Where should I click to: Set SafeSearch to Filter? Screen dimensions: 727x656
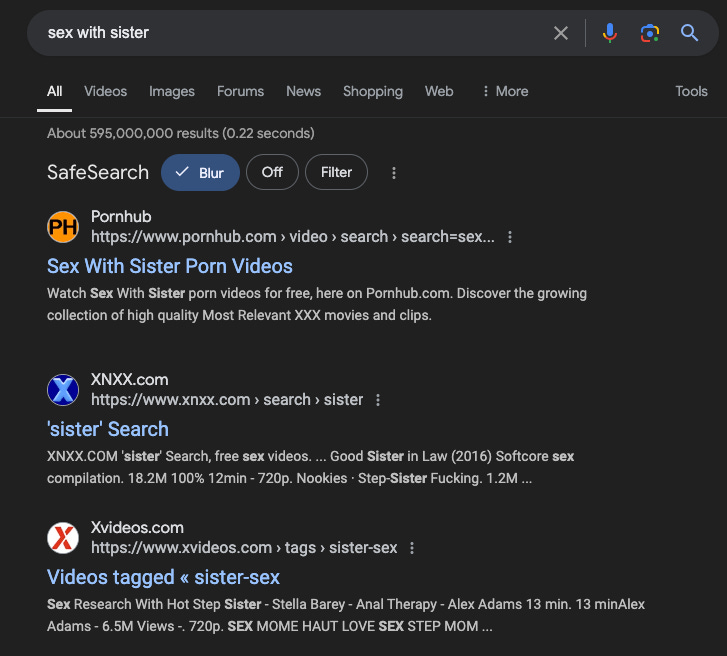(336, 172)
